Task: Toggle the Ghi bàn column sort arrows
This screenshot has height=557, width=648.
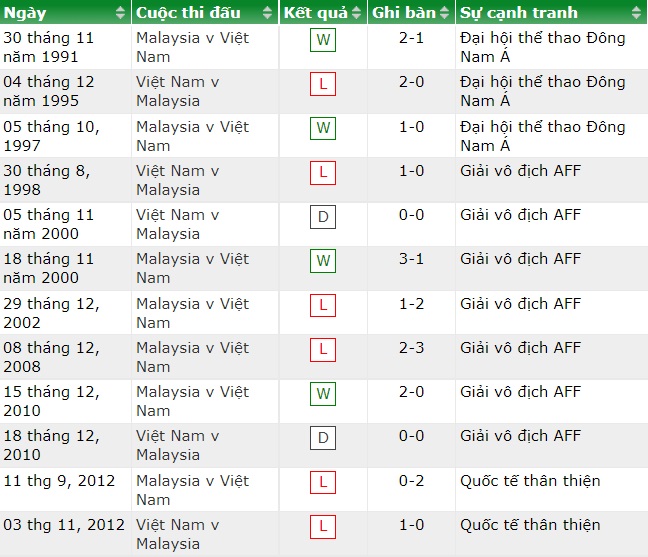Action: (x=445, y=13)
